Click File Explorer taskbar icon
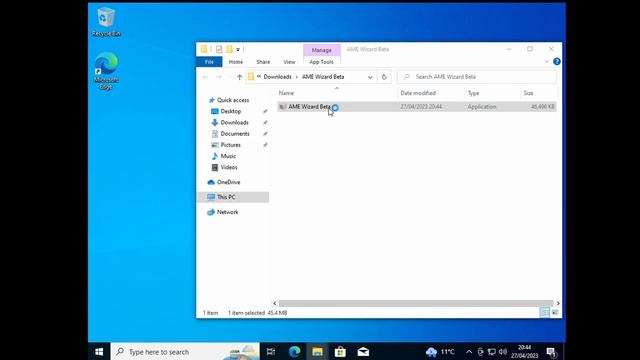This screenshot has width=640, height=360. tap(317, 352)
